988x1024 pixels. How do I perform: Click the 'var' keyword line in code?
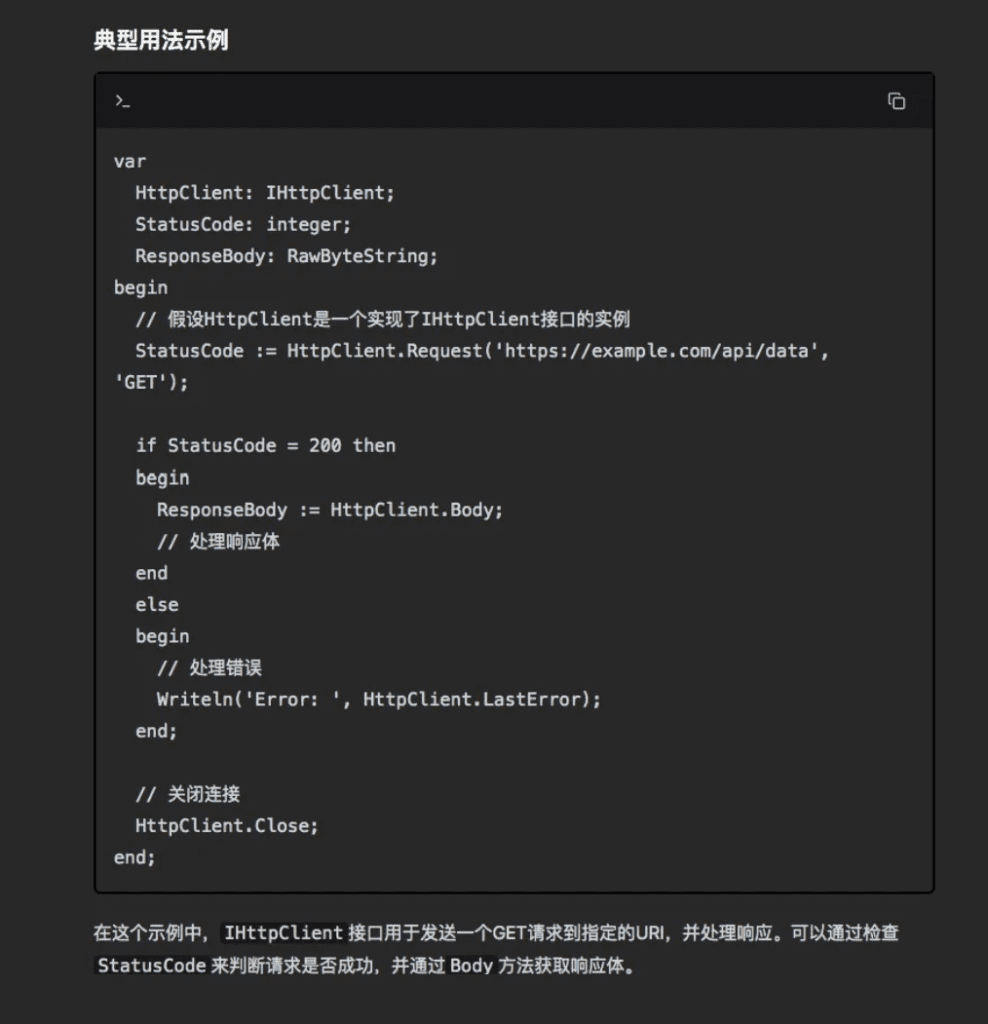pos(130,161)
